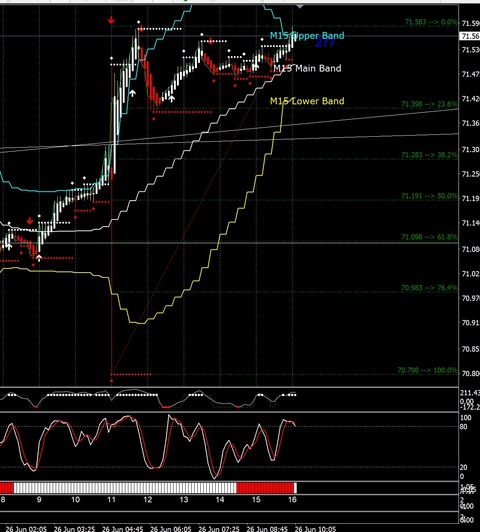
Task: Select Fibonacci level '71.191 --> 50.0%'
Action: click(x=429, y=196)
